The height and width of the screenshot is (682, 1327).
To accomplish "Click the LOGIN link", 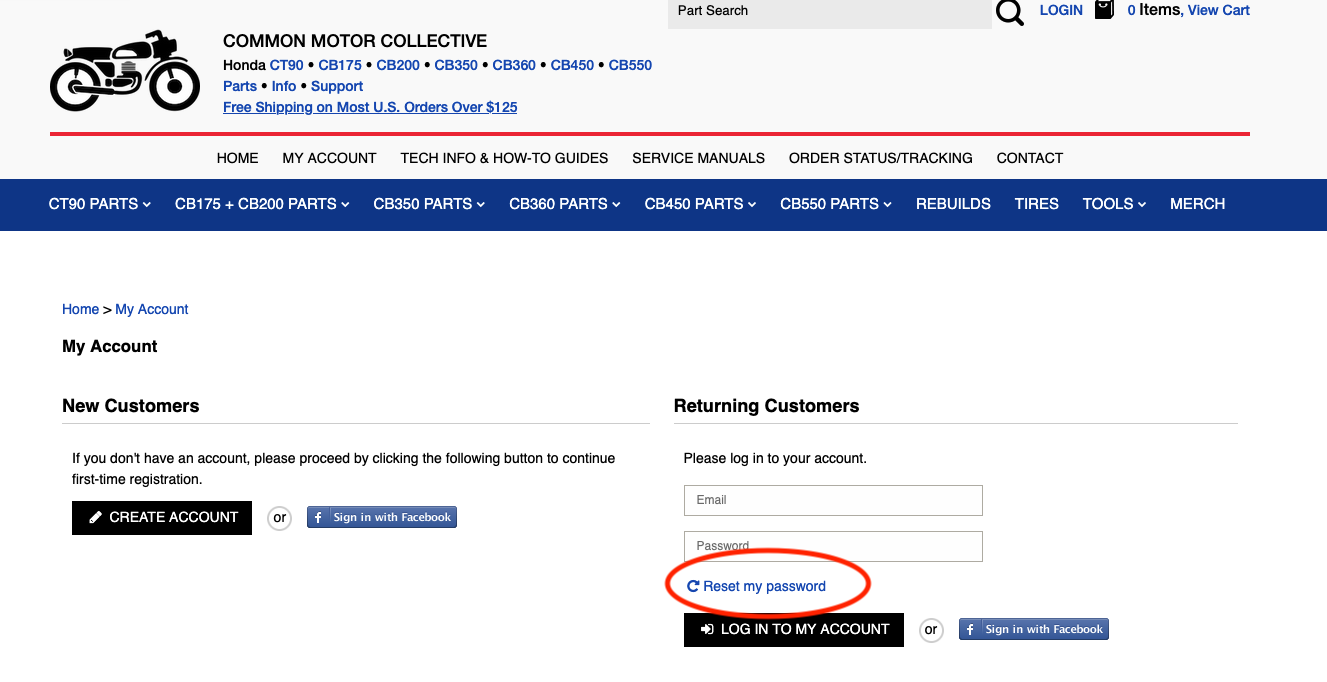I will tap(1061, 10).
